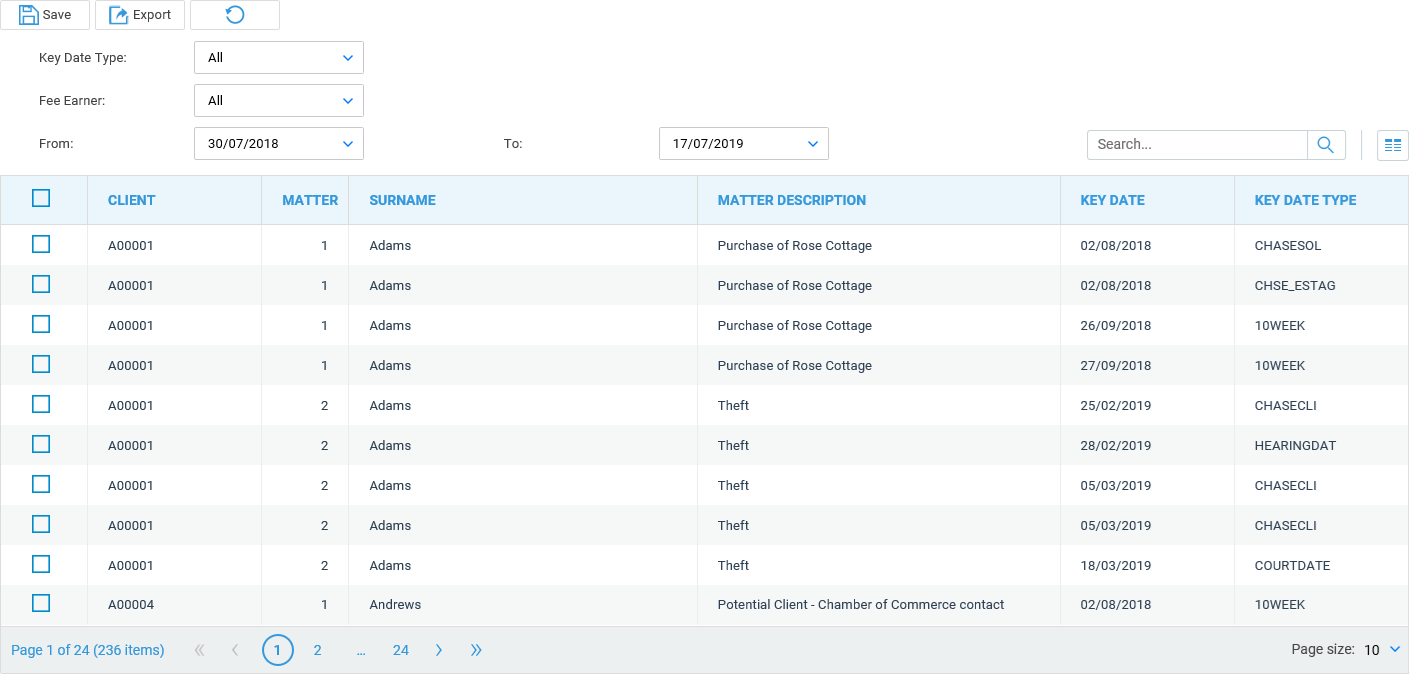Jump to last page double-arrow
Image resolution: width=1409 pixels, height=674 pixels.
click(476, 650)
